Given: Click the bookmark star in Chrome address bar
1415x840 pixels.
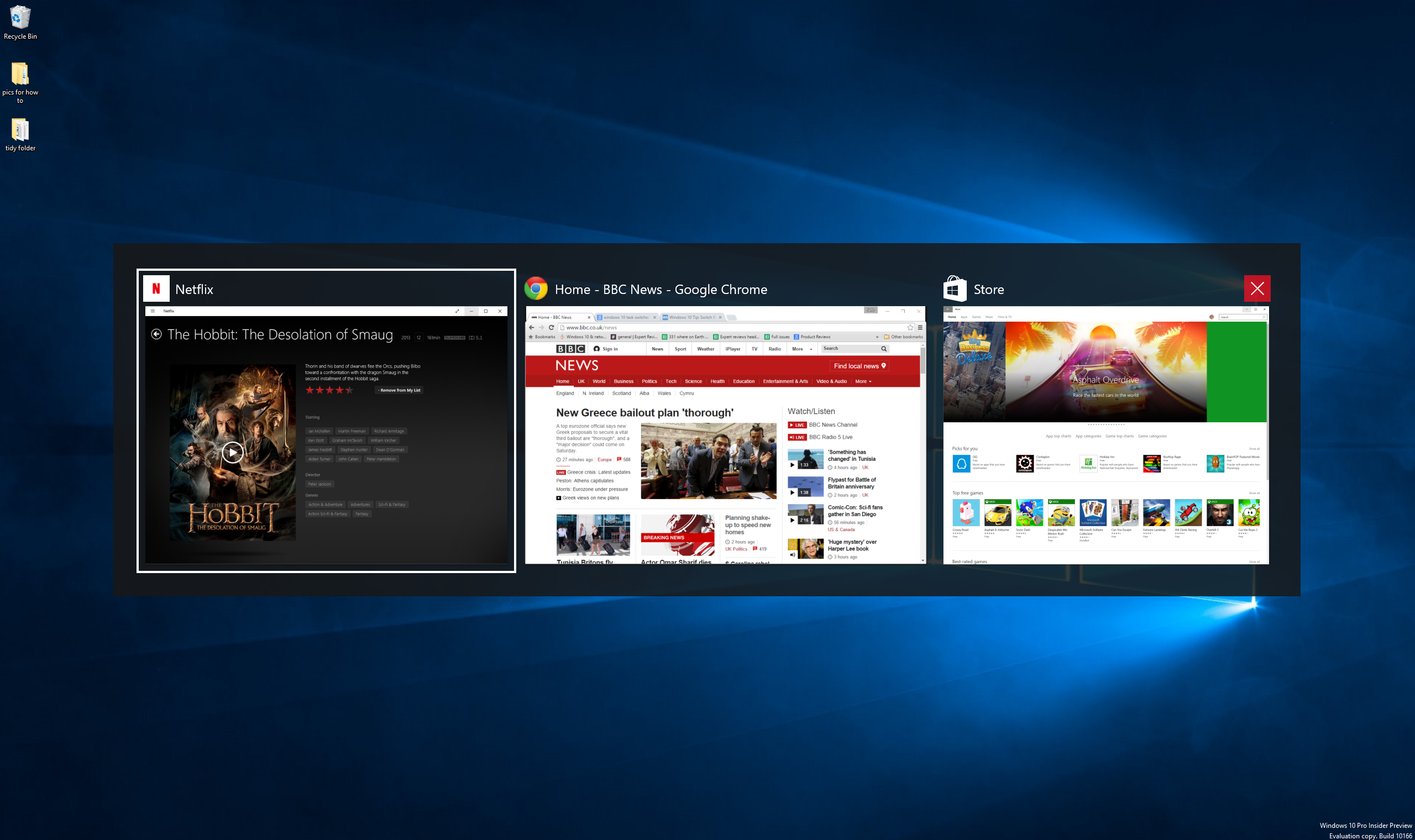Looking at the screenshot, I should tap(910, 327).
